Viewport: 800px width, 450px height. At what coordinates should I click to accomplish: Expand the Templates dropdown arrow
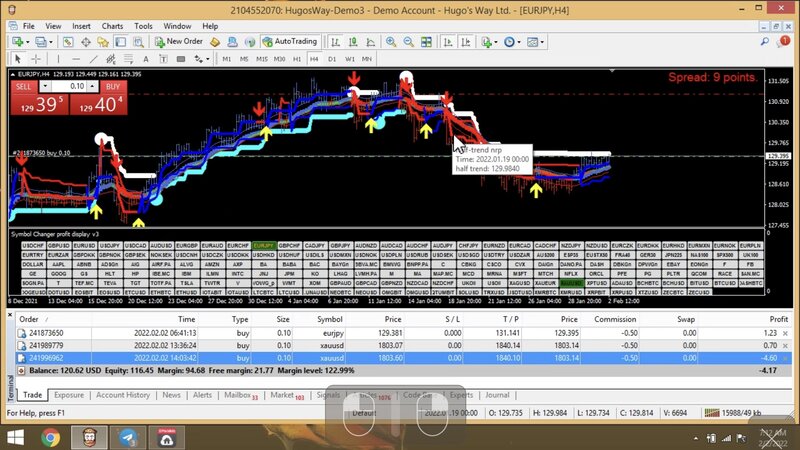point(542,42)
